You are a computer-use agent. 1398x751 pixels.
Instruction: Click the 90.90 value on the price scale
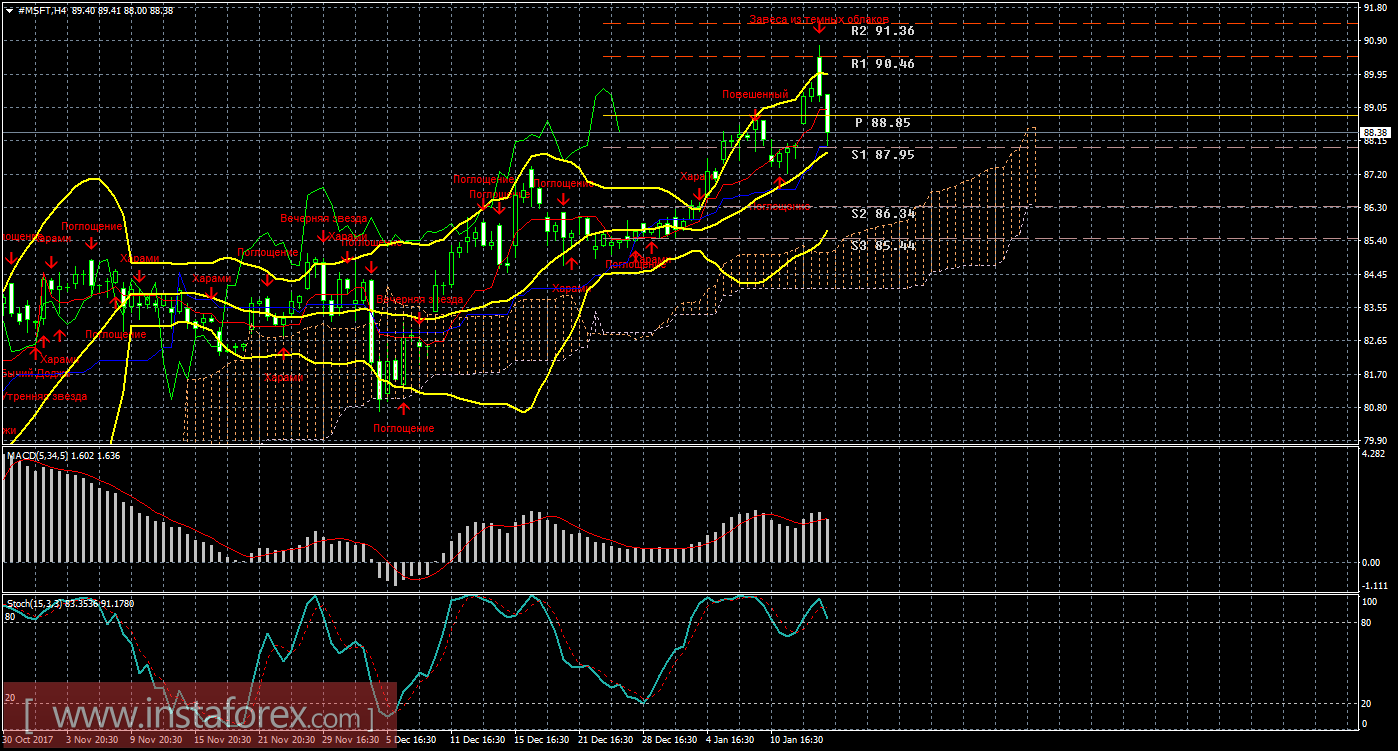pyautogui.click(x=1375, y=41)
